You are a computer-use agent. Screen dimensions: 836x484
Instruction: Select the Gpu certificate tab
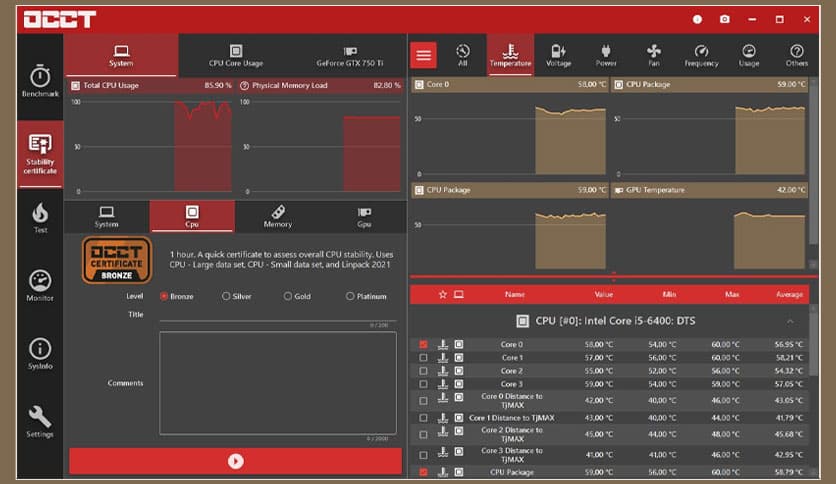pyautogui.click(x=364, y=217)
